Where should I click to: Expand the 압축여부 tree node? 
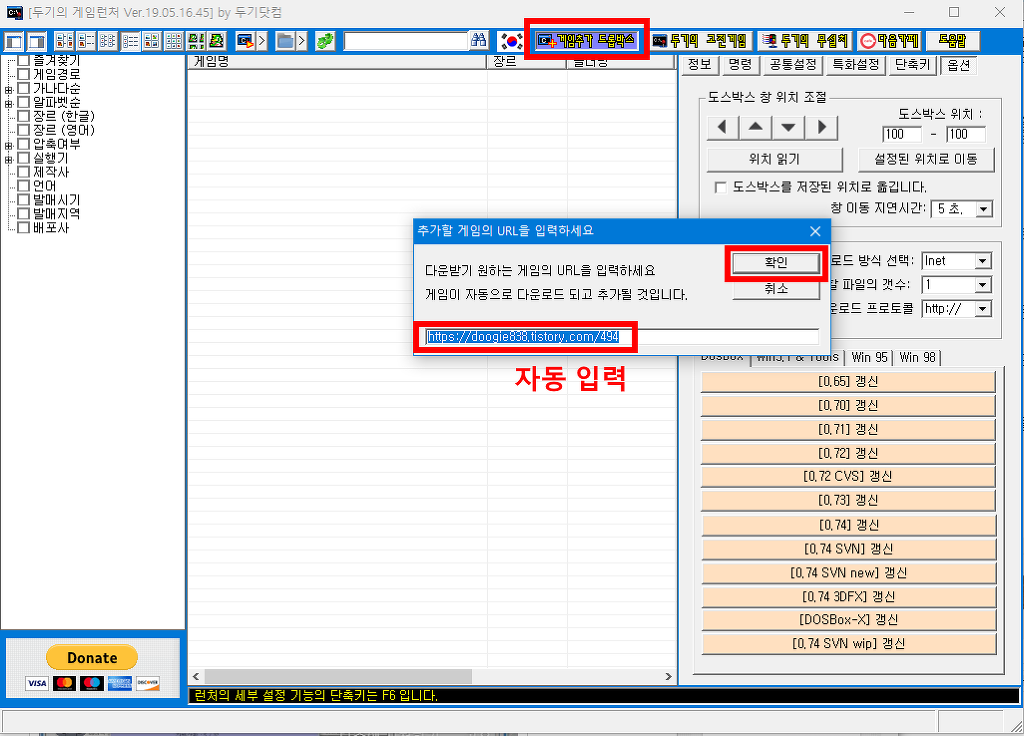[8, 145]
